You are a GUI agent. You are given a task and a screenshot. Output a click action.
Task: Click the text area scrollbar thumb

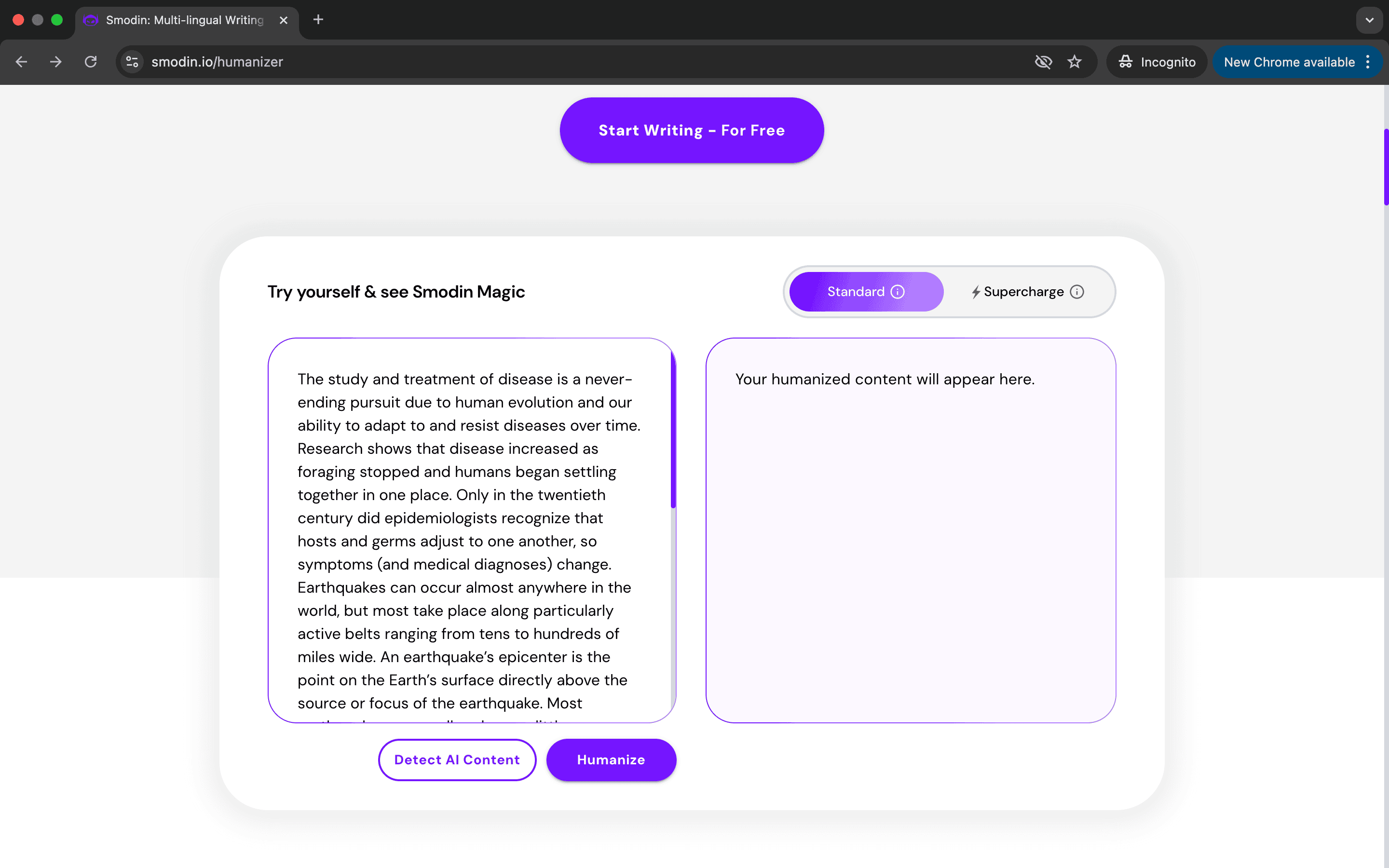click(x=673, y=429)
